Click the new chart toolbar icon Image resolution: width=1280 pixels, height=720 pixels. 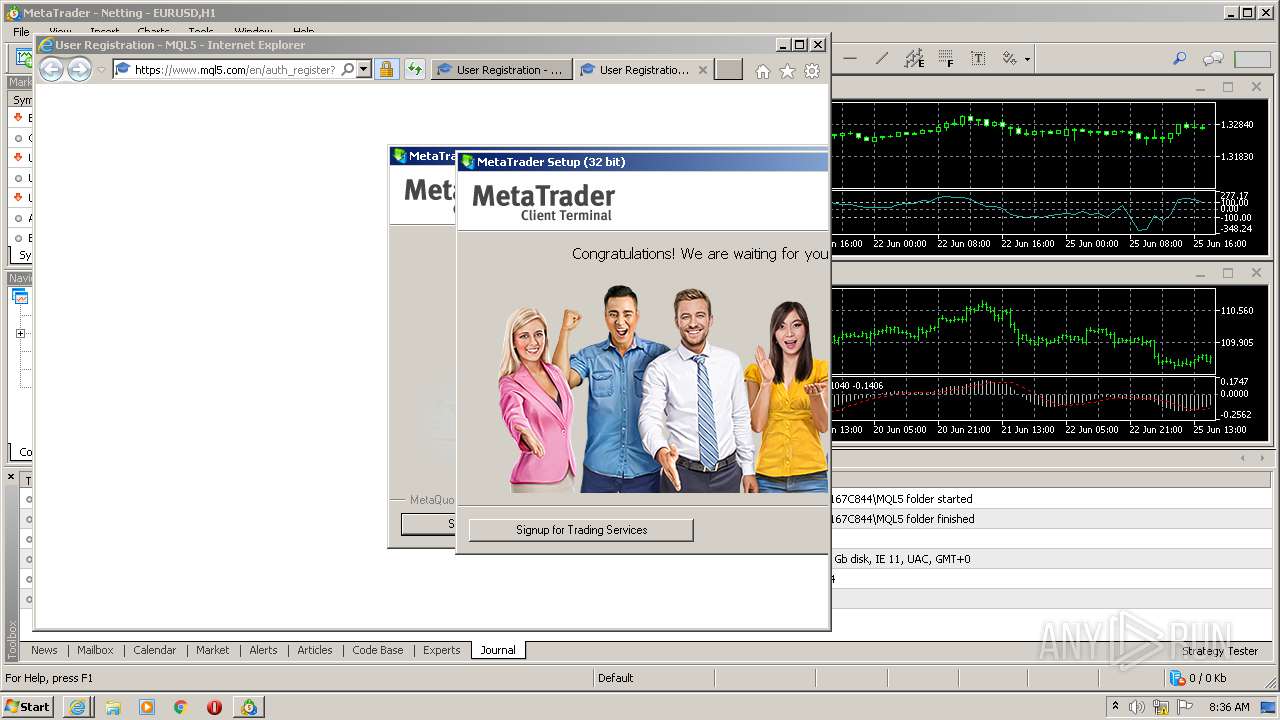(22, 59)
